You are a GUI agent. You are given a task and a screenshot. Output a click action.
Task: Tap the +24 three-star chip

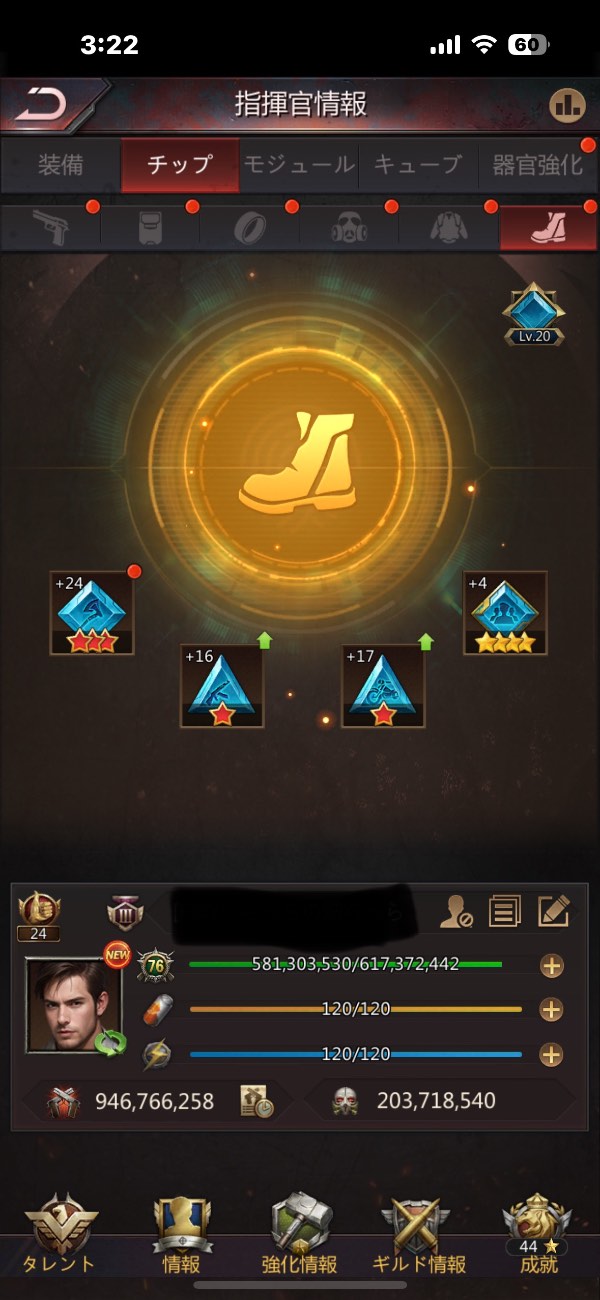(x=92, y=613)
